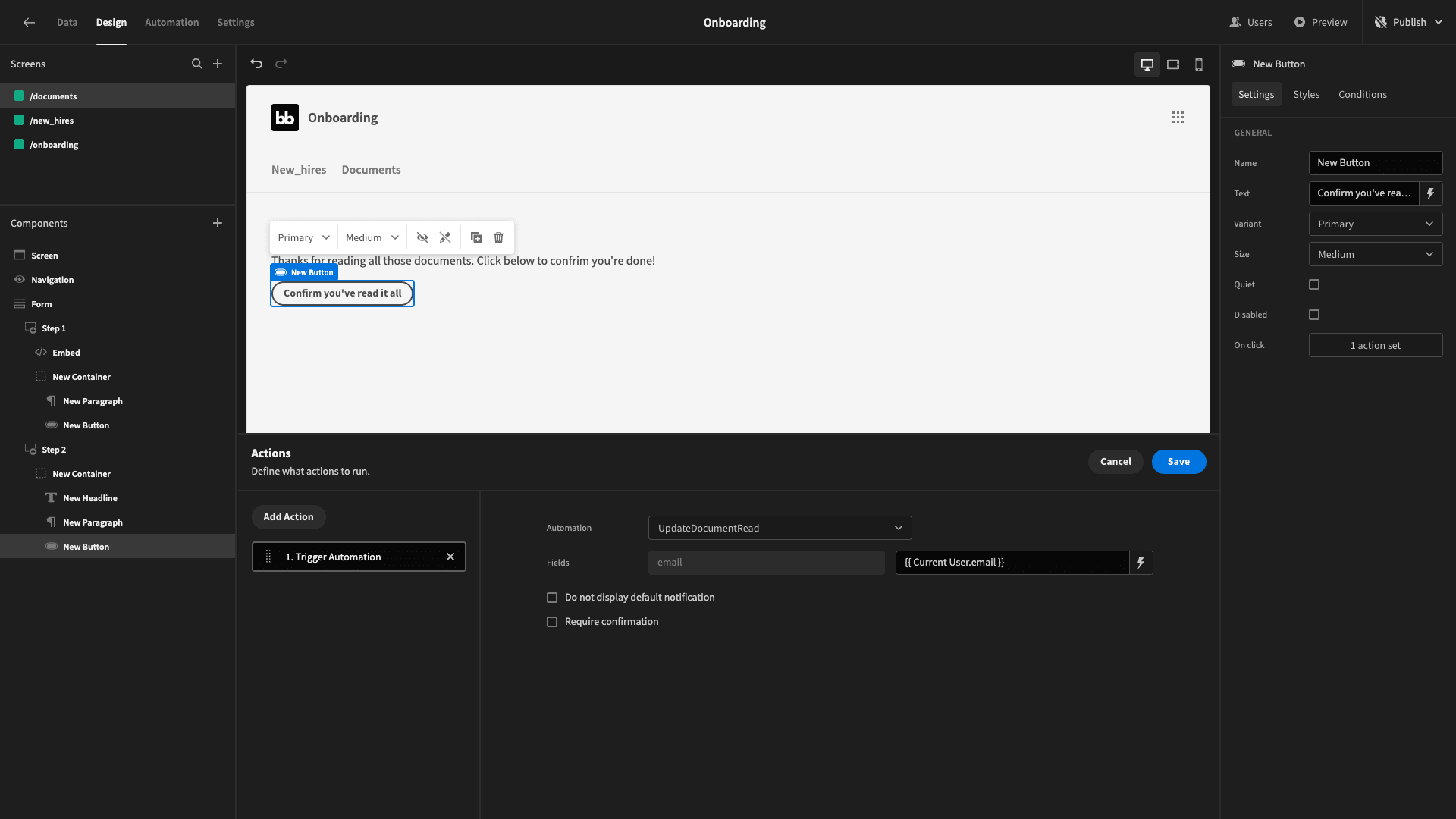Check Do not display default notification
Screen dimensions: 1456x819
(552, 598)
